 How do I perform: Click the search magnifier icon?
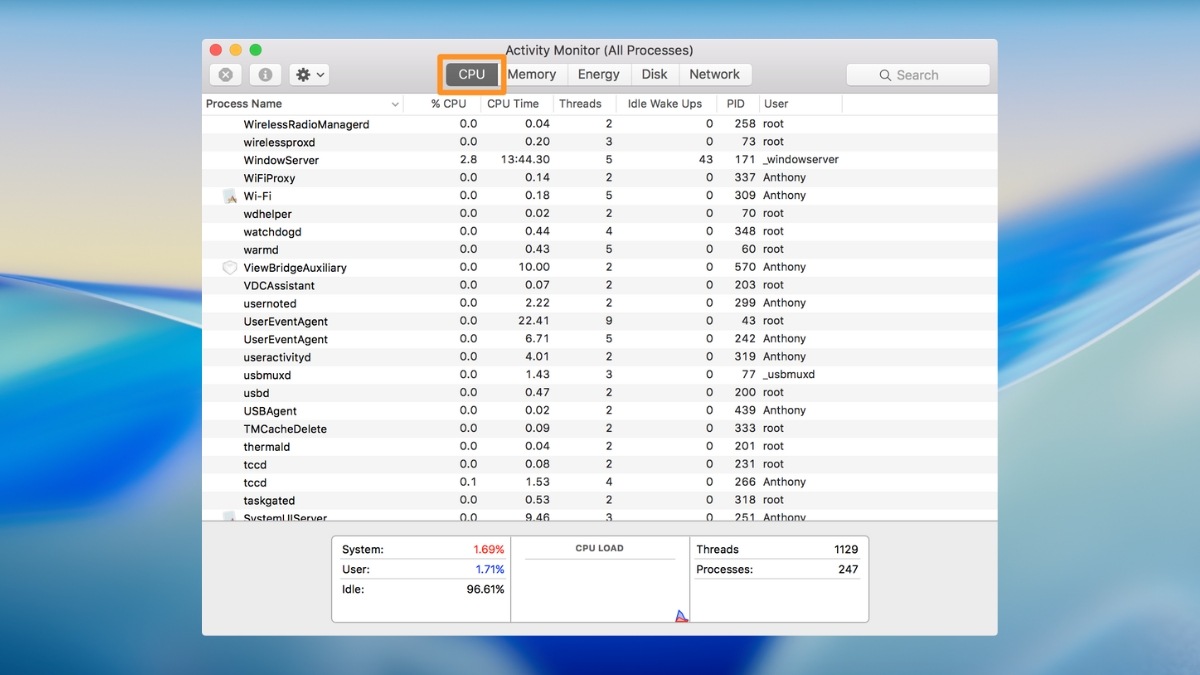point(885,75)
